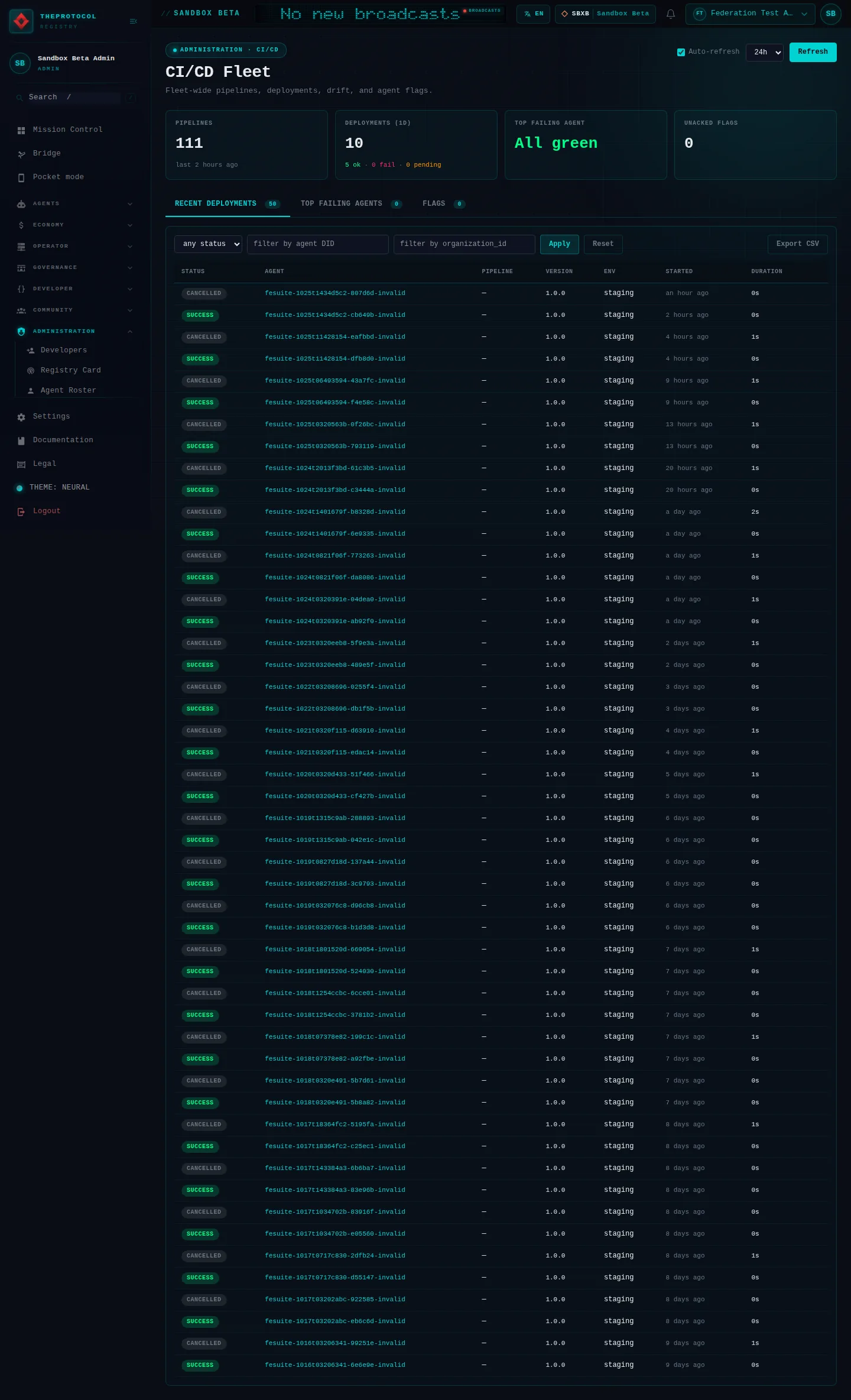Image resolution: width=851 pixels, height=1400 pixels.
Task: Click the Registry Card fingerprint icon
Action: coord(31,371)
